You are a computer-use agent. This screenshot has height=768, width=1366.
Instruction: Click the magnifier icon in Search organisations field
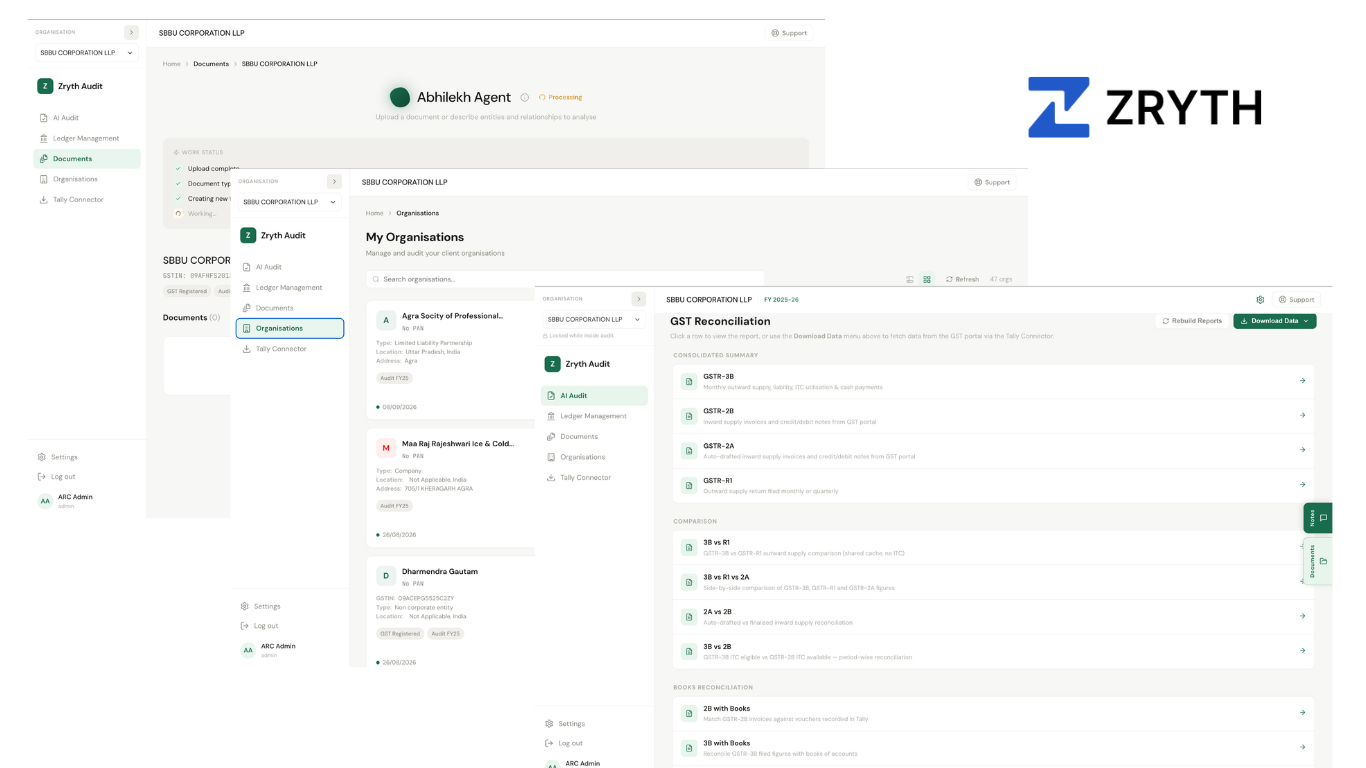pyautogui.click(x=376, y=279)
